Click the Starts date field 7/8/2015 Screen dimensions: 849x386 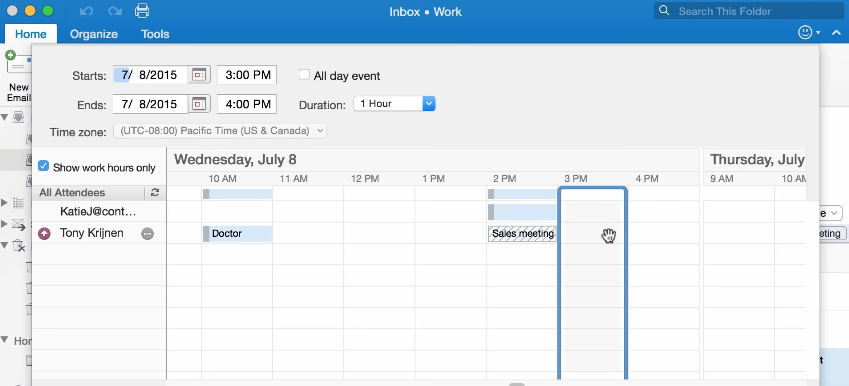coord(151,75)
